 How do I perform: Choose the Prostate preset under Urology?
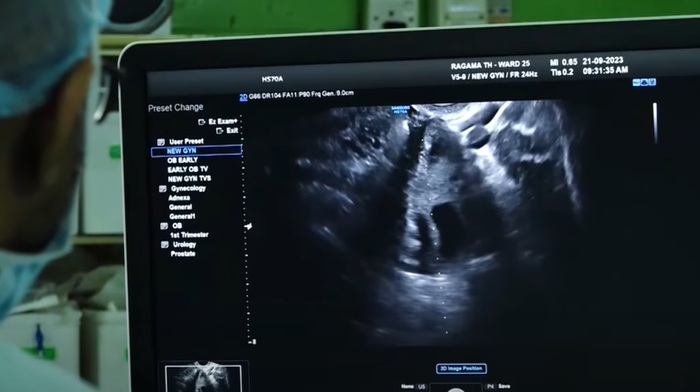coord(183,254)
